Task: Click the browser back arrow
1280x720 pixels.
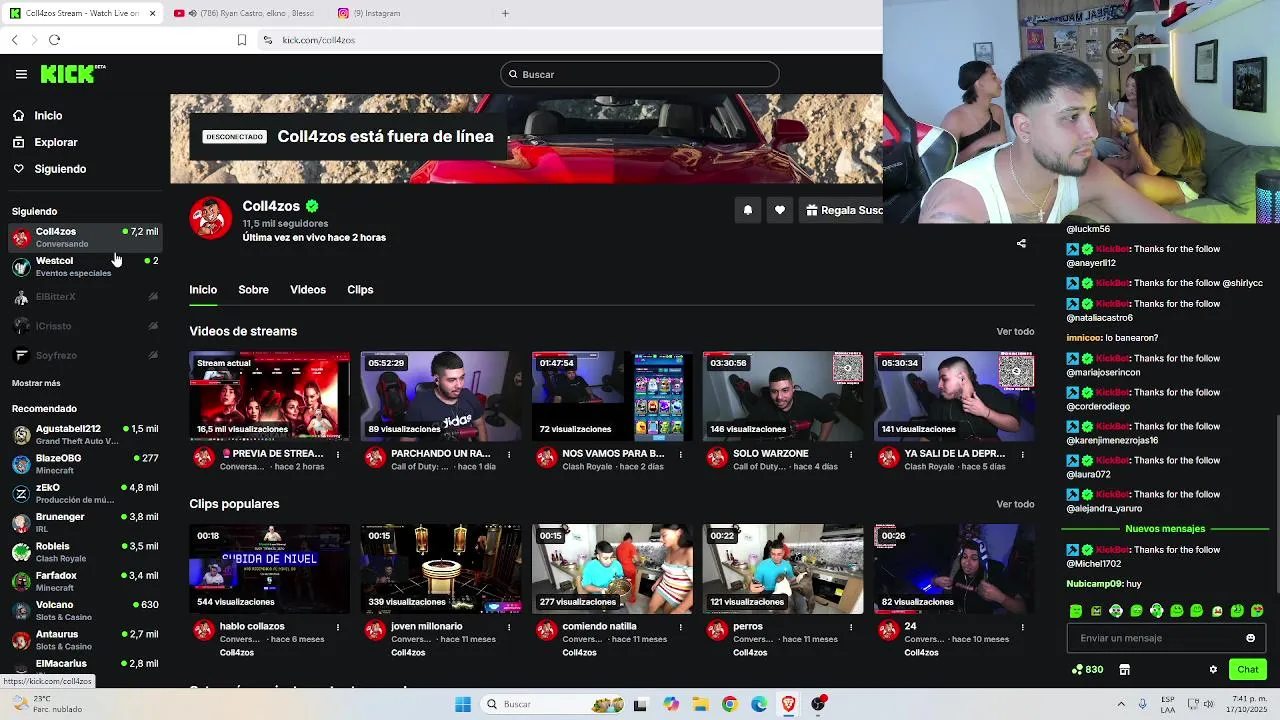Action: coord(15,40)
